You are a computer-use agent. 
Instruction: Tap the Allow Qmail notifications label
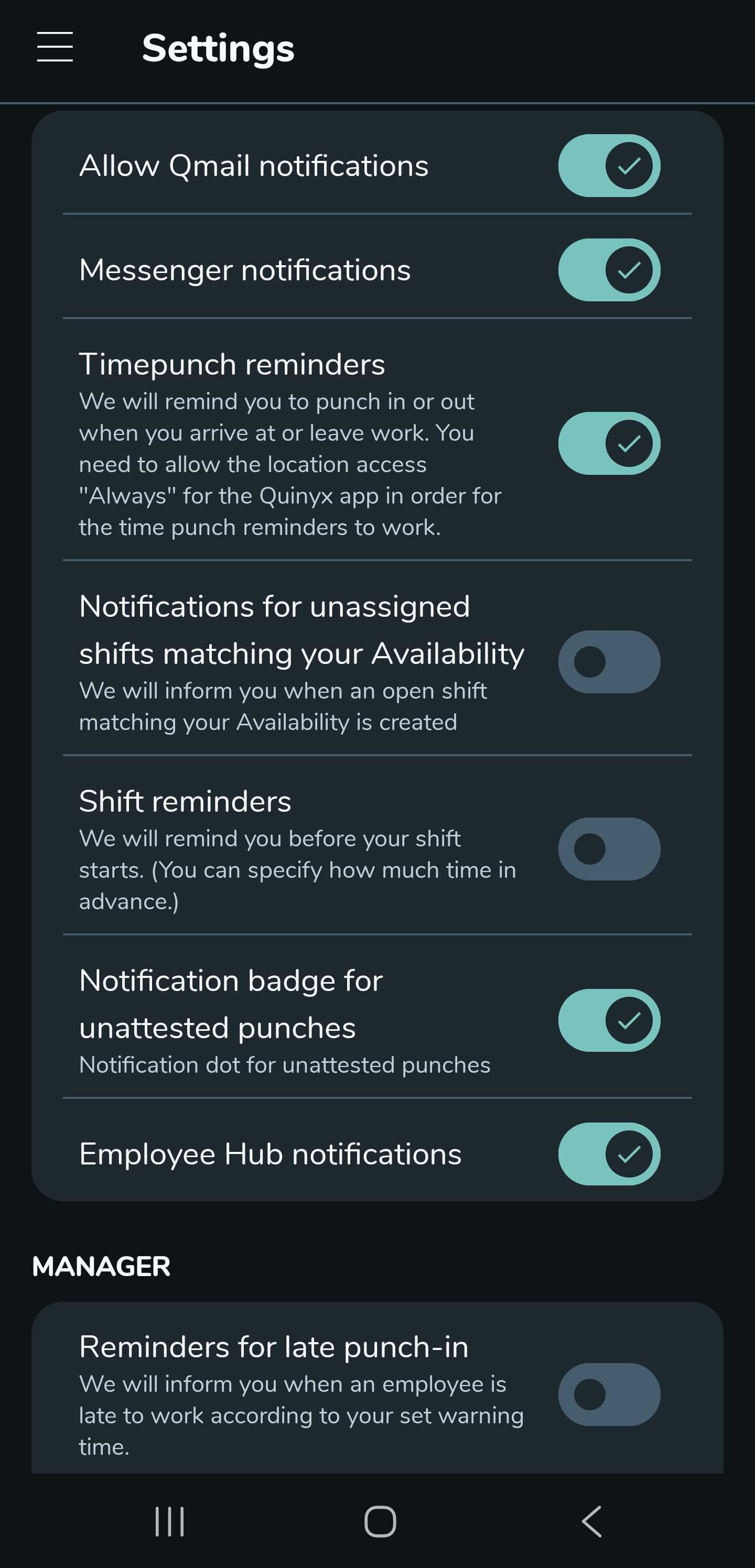(254, 166)
